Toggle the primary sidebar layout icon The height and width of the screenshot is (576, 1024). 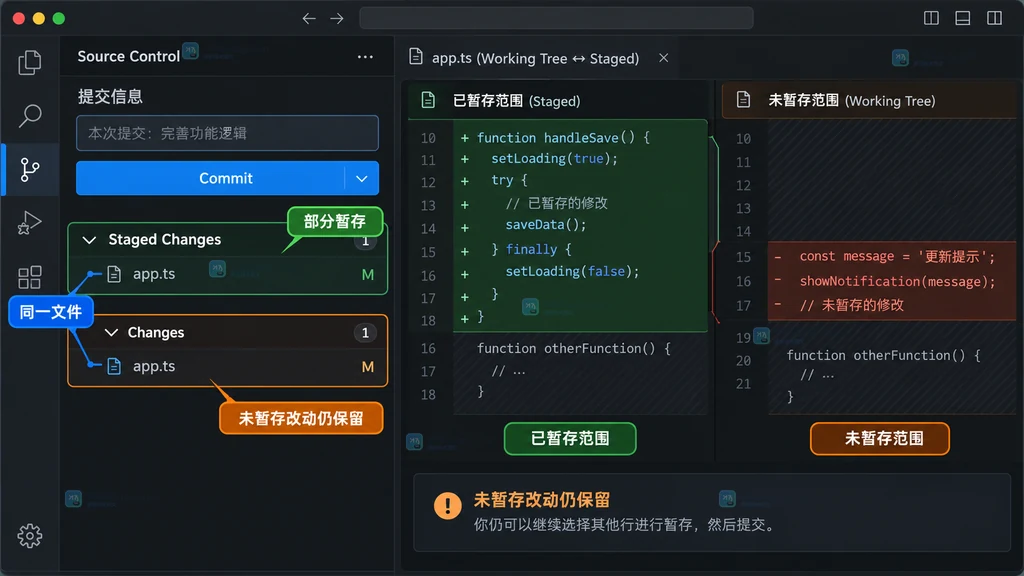tap(931, 18)
